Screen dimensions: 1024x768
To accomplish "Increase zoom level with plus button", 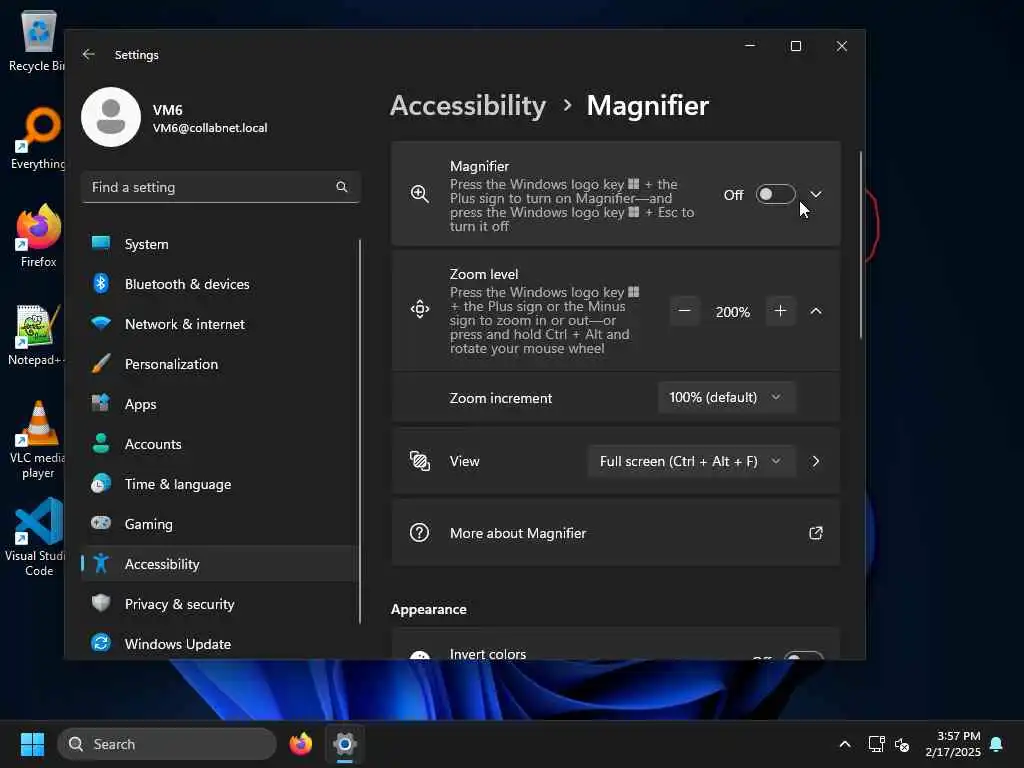I will [x=780, y=311].
